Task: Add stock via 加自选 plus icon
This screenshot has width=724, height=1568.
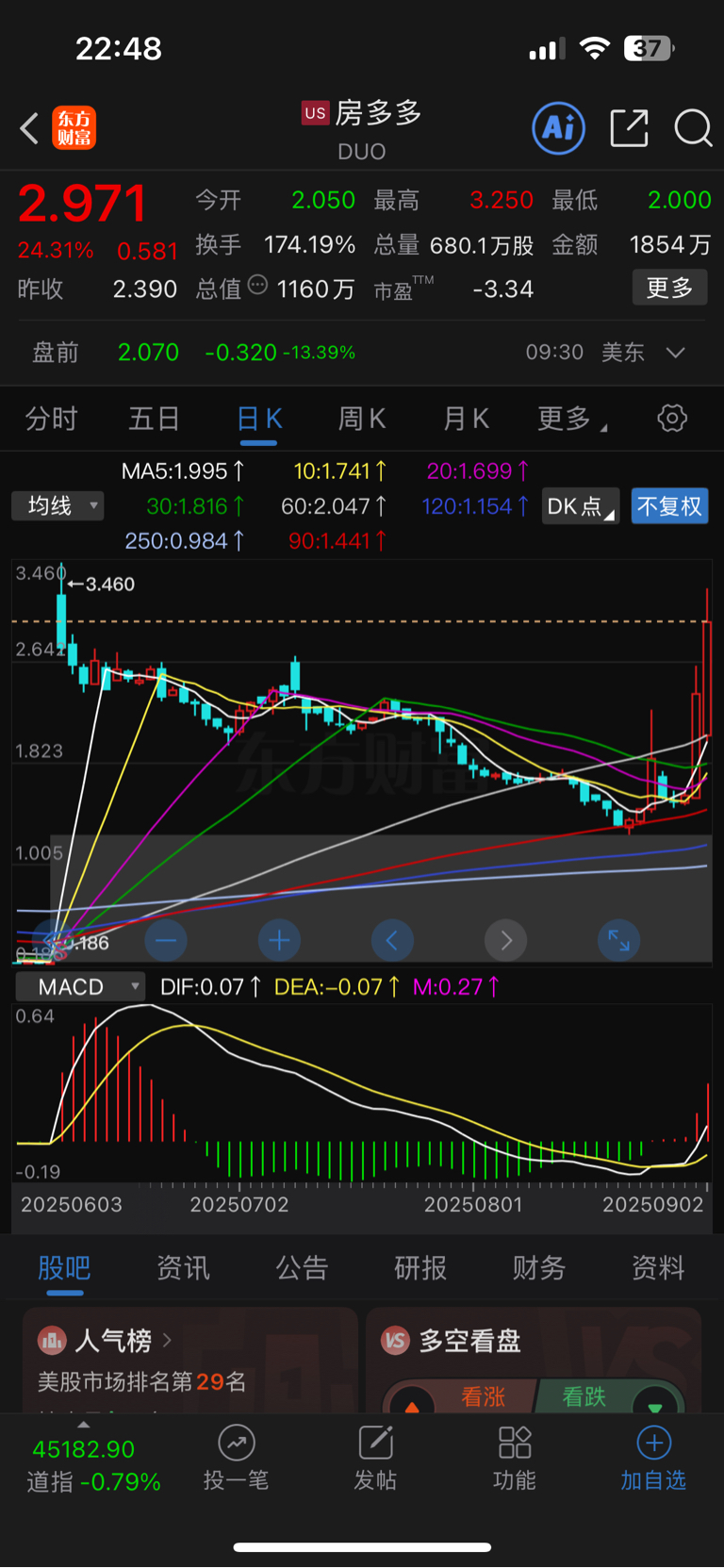Action: [654, 1443]
